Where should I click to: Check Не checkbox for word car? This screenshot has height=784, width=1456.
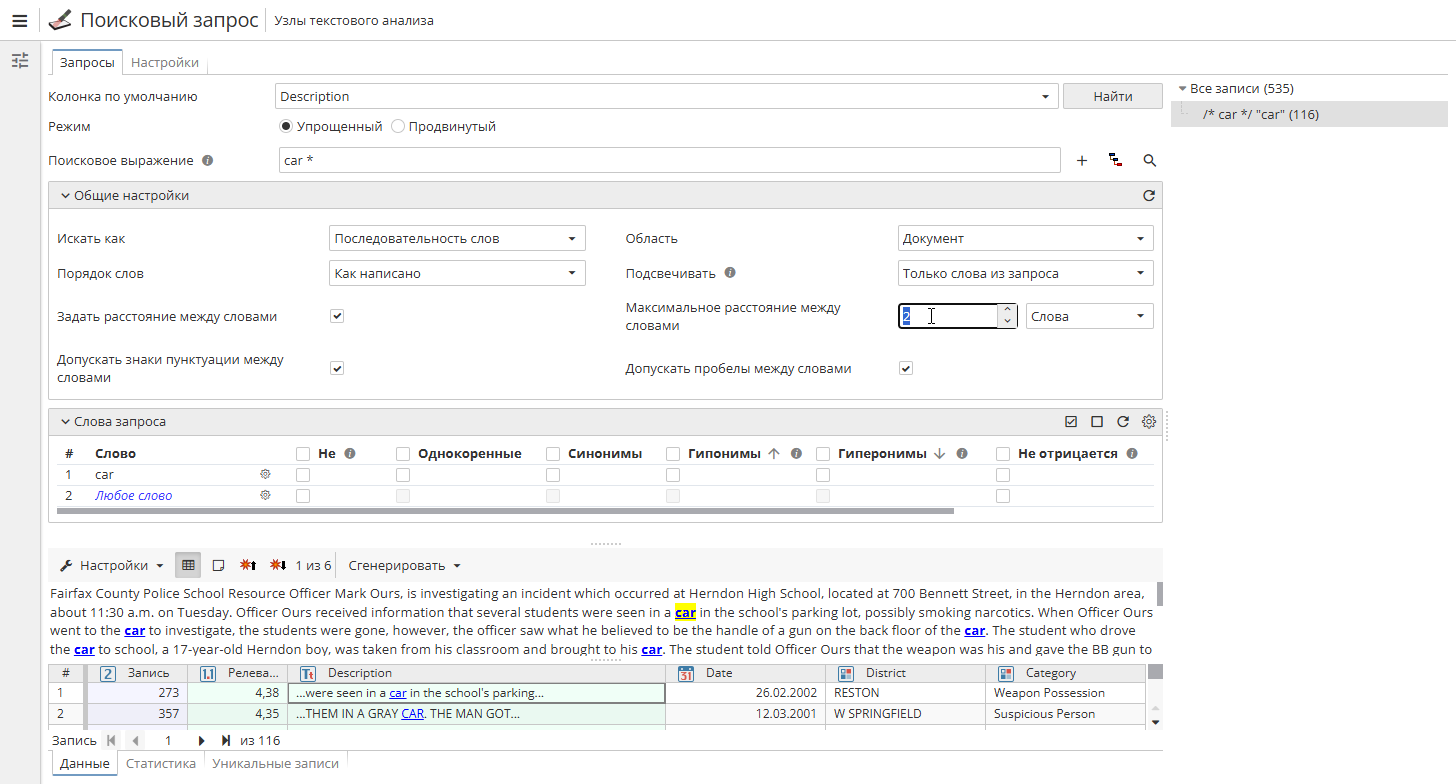pyautogui.click(x=303, y=475)
